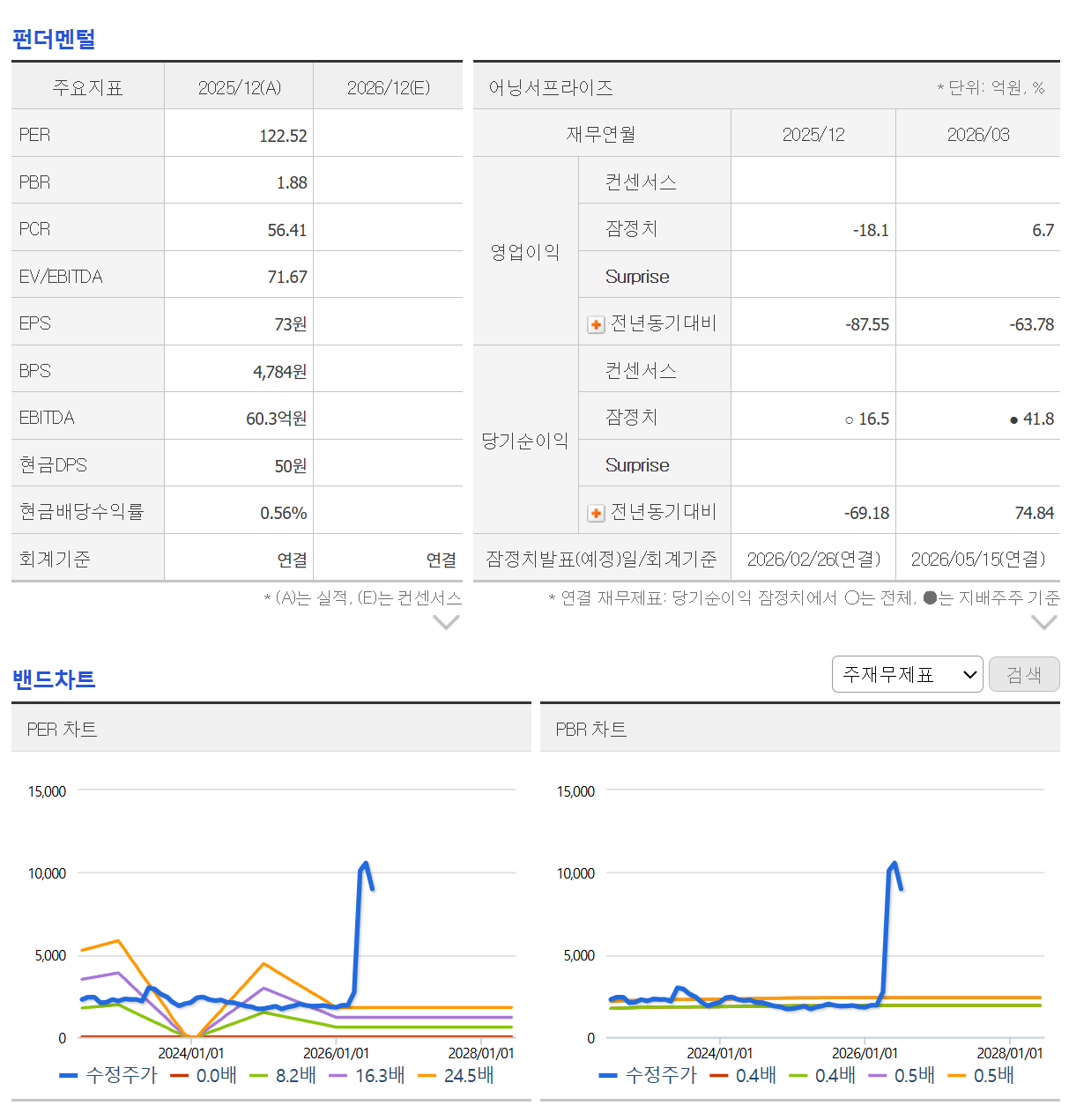The image size is (1069, 1120).
Task: Click the EV/EBITDA value 71.67
Action: coord(287,277)
